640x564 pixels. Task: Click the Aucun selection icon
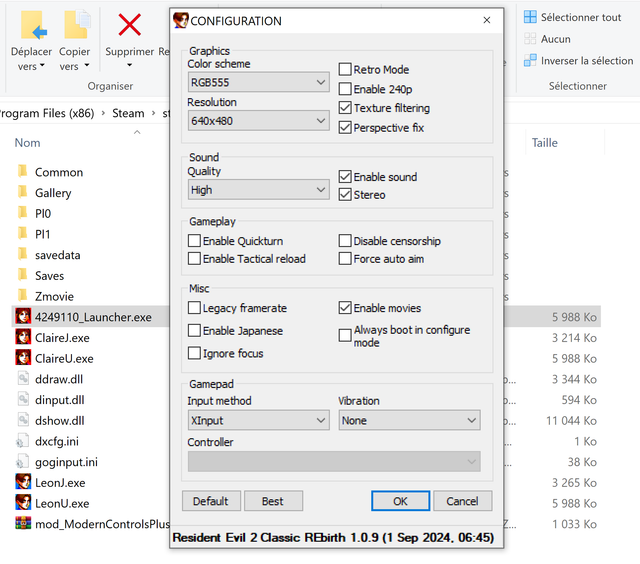[x=530, y=39]
